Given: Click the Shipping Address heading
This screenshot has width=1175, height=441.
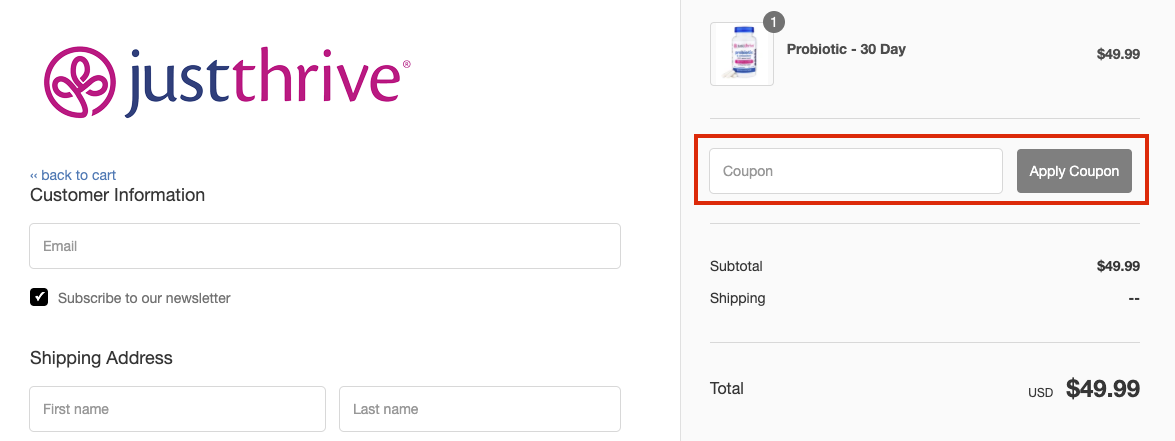Looking at the screenshot, I should (101, 358).
